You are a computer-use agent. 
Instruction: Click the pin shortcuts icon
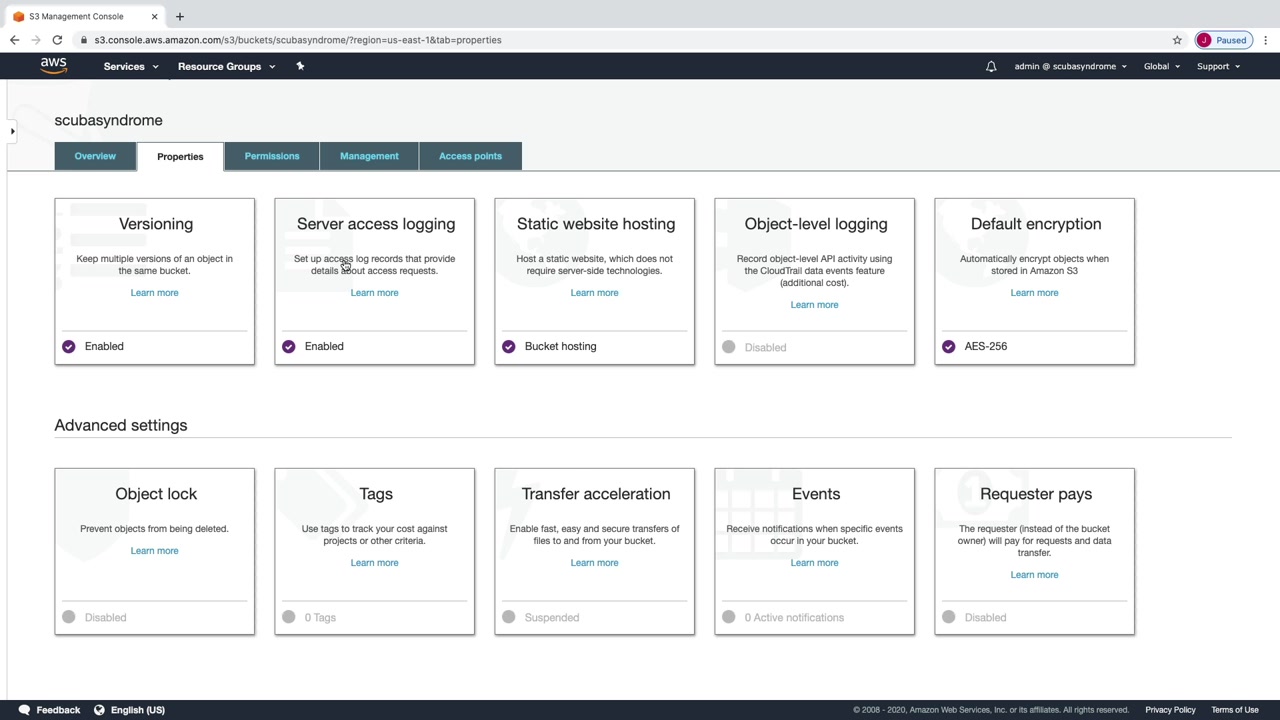click(300, 66)
